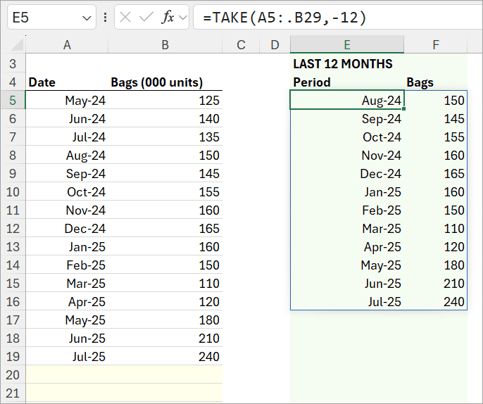The image size is (483, 404).
Task: Select cell A10 with Oct-24
Action: tap(67, 192)
